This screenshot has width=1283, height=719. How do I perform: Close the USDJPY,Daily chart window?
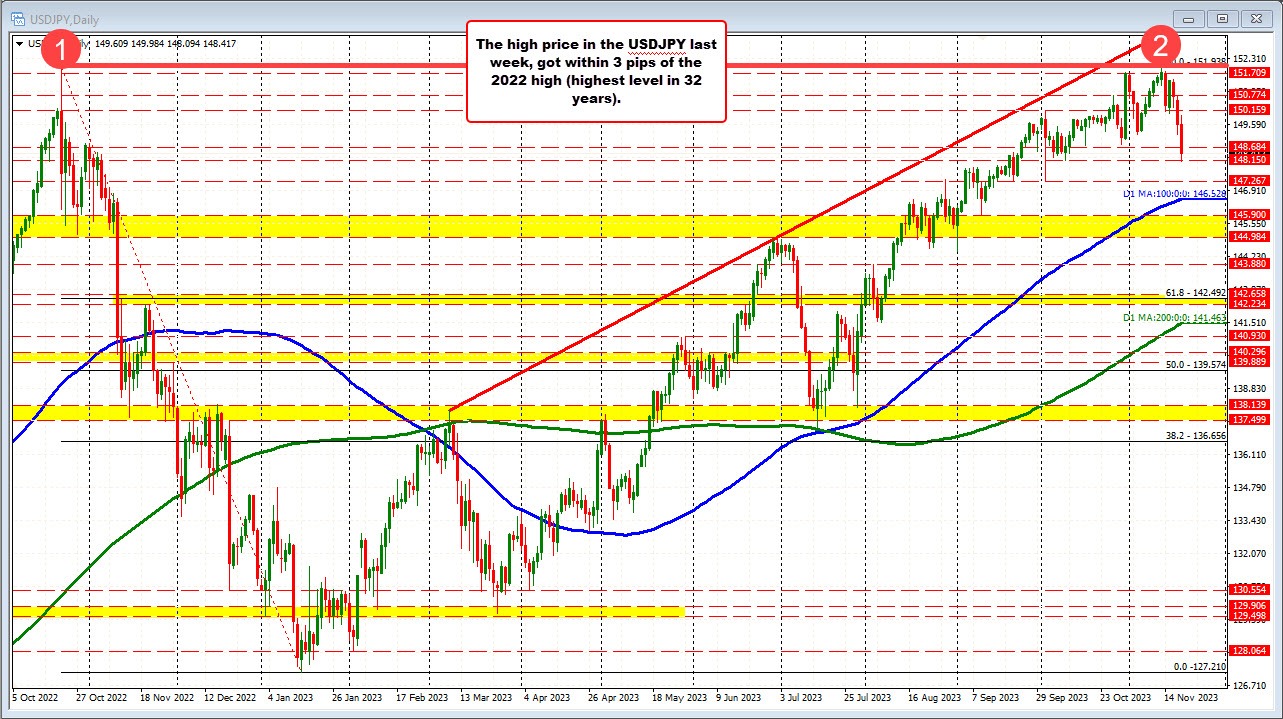(1255, 17)
